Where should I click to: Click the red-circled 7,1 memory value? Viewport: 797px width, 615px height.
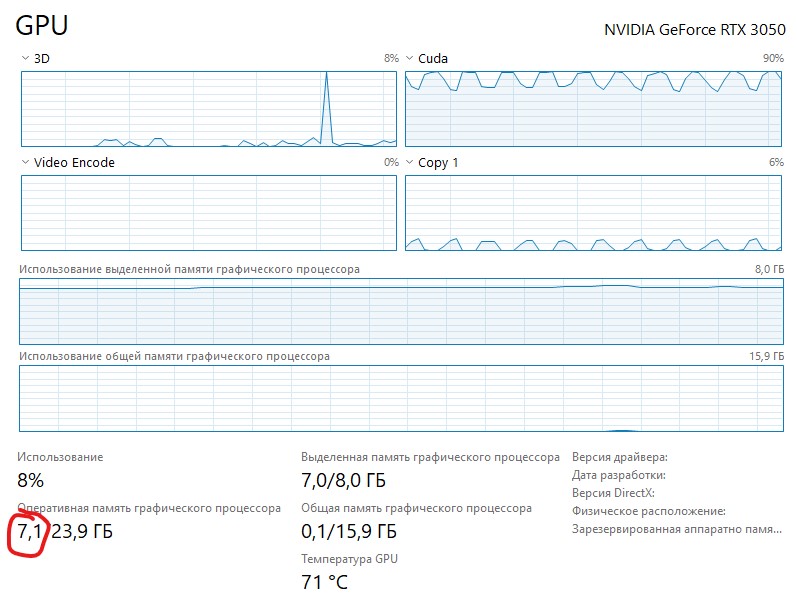[30, 531]
